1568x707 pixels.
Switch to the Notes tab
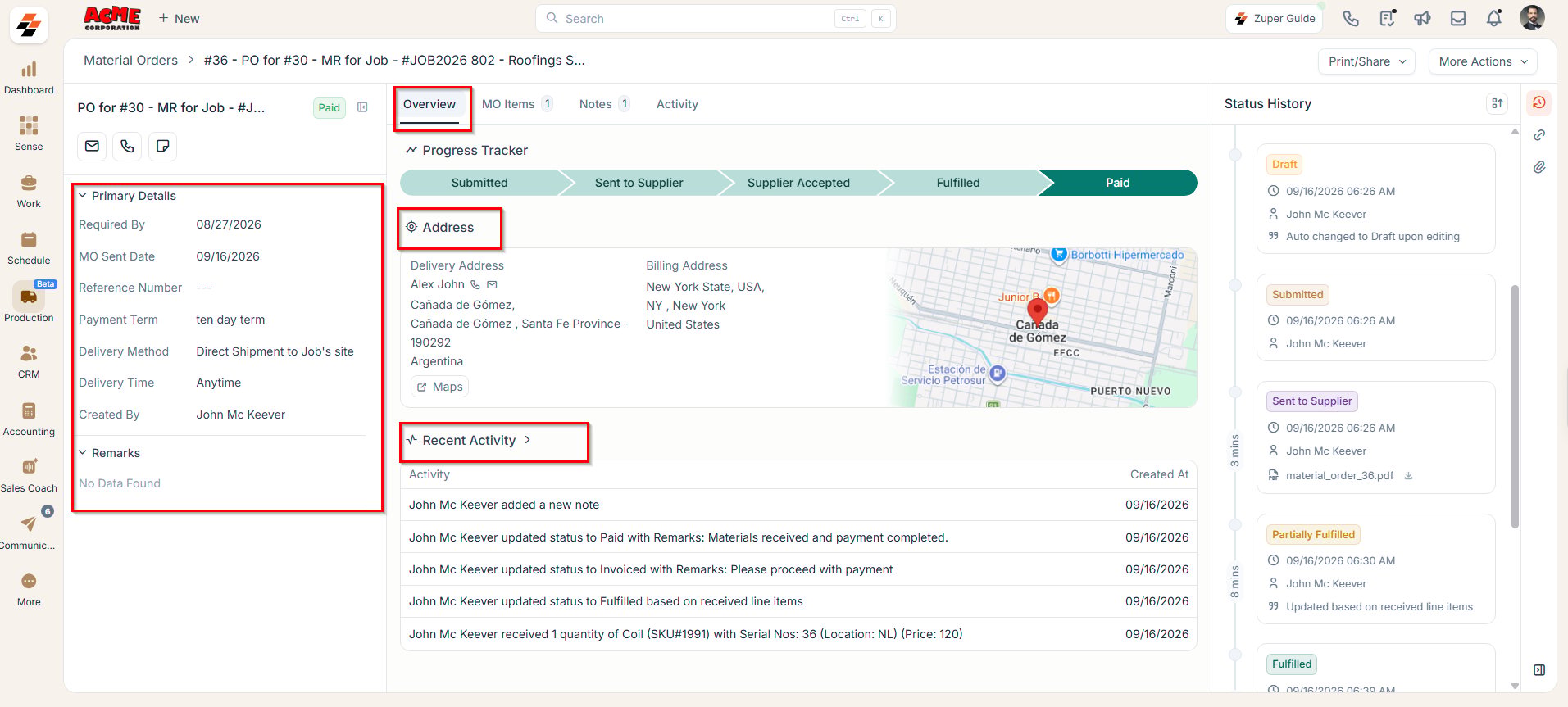click(604, 104)
